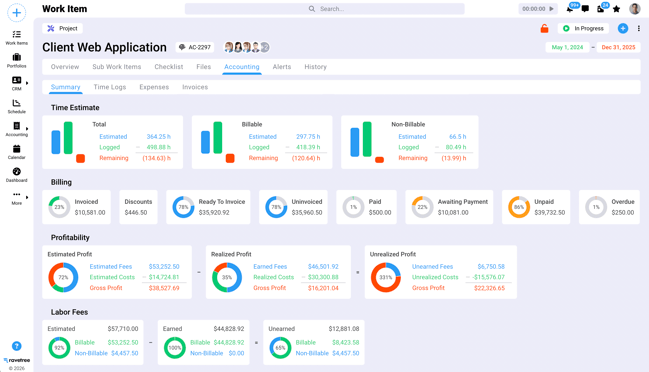The height and width of the screenshot is (372, 649).
Task: Click the Estimated Fees $53,252.50 value
Action: point(164,266)
